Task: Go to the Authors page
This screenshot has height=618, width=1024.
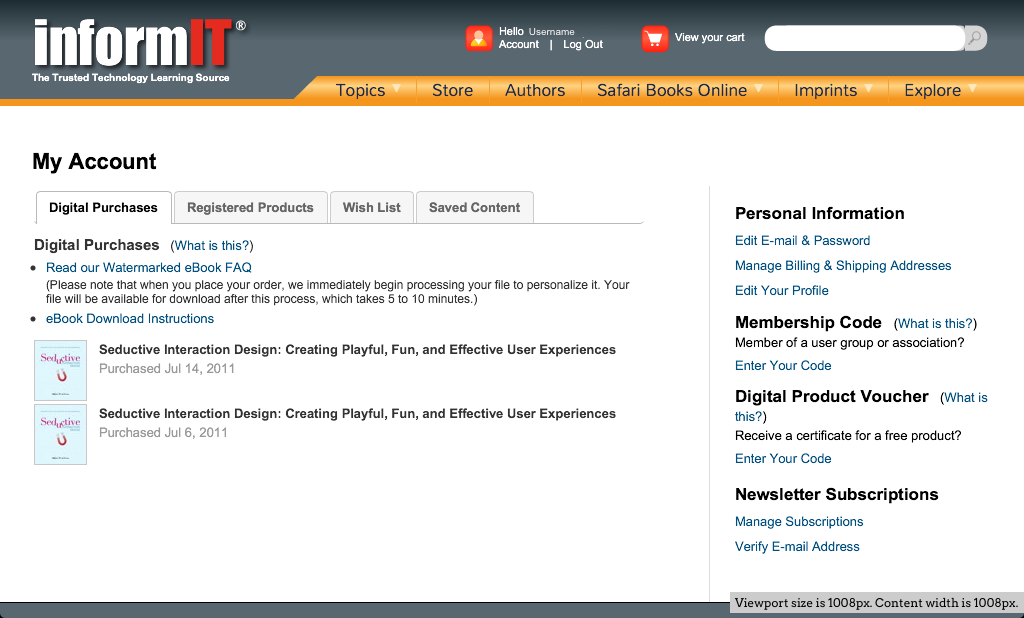Action: tap(535, 90)
